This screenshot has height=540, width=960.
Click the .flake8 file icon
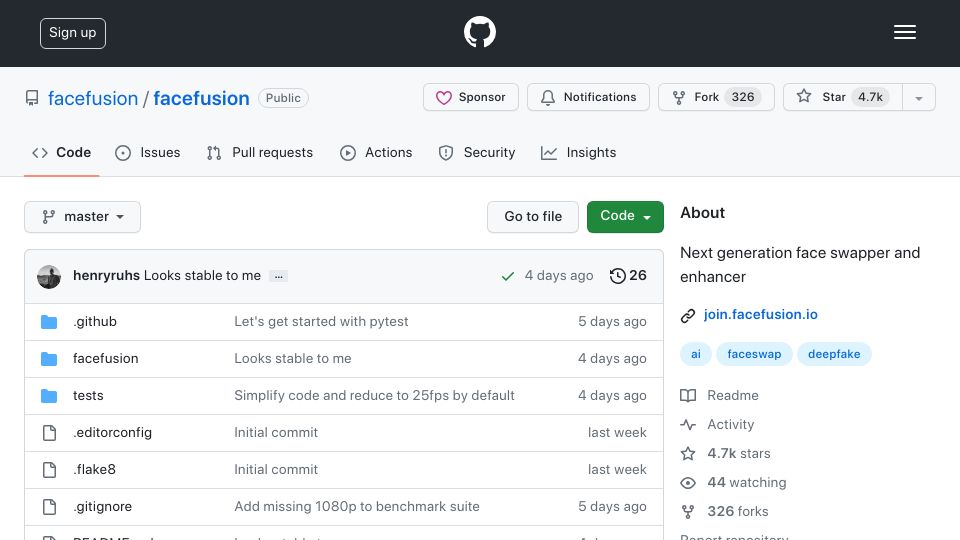point(49,470)
